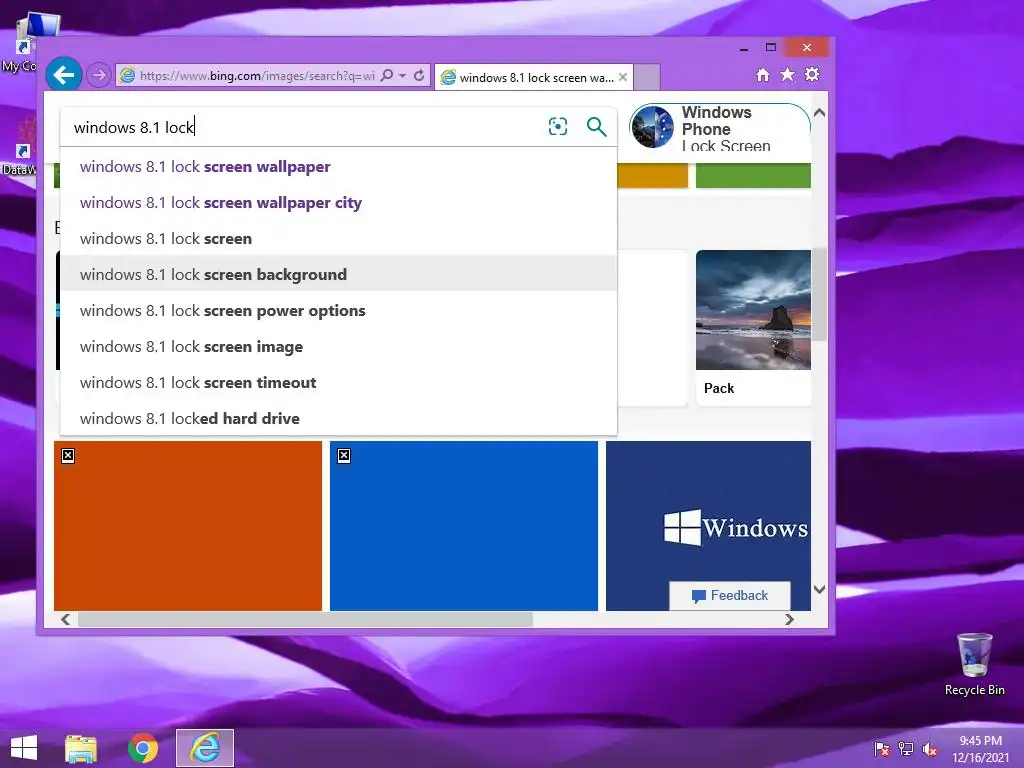This screenshot has height=768, width=1024.
Task: Refresh the page with the reload icon
Action: [419, 75]
